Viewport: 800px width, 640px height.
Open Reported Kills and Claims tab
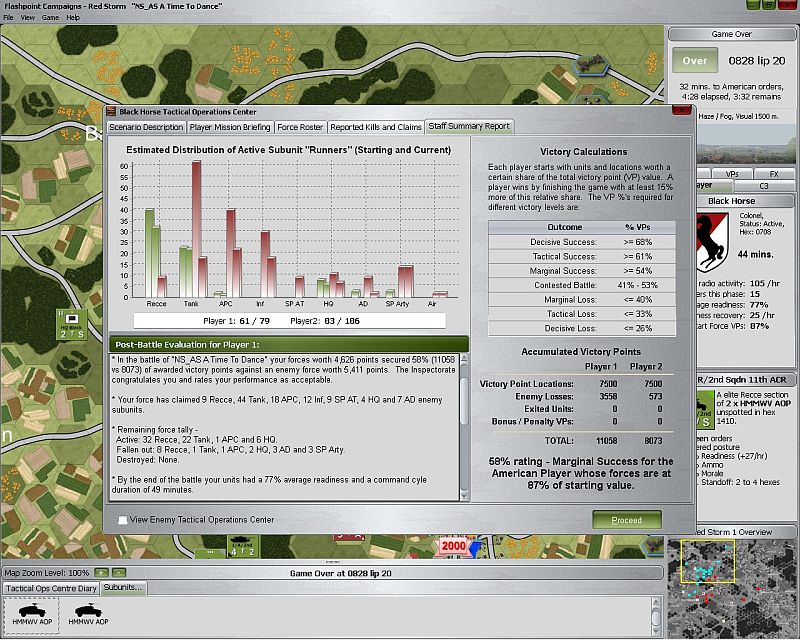[376, 127]
